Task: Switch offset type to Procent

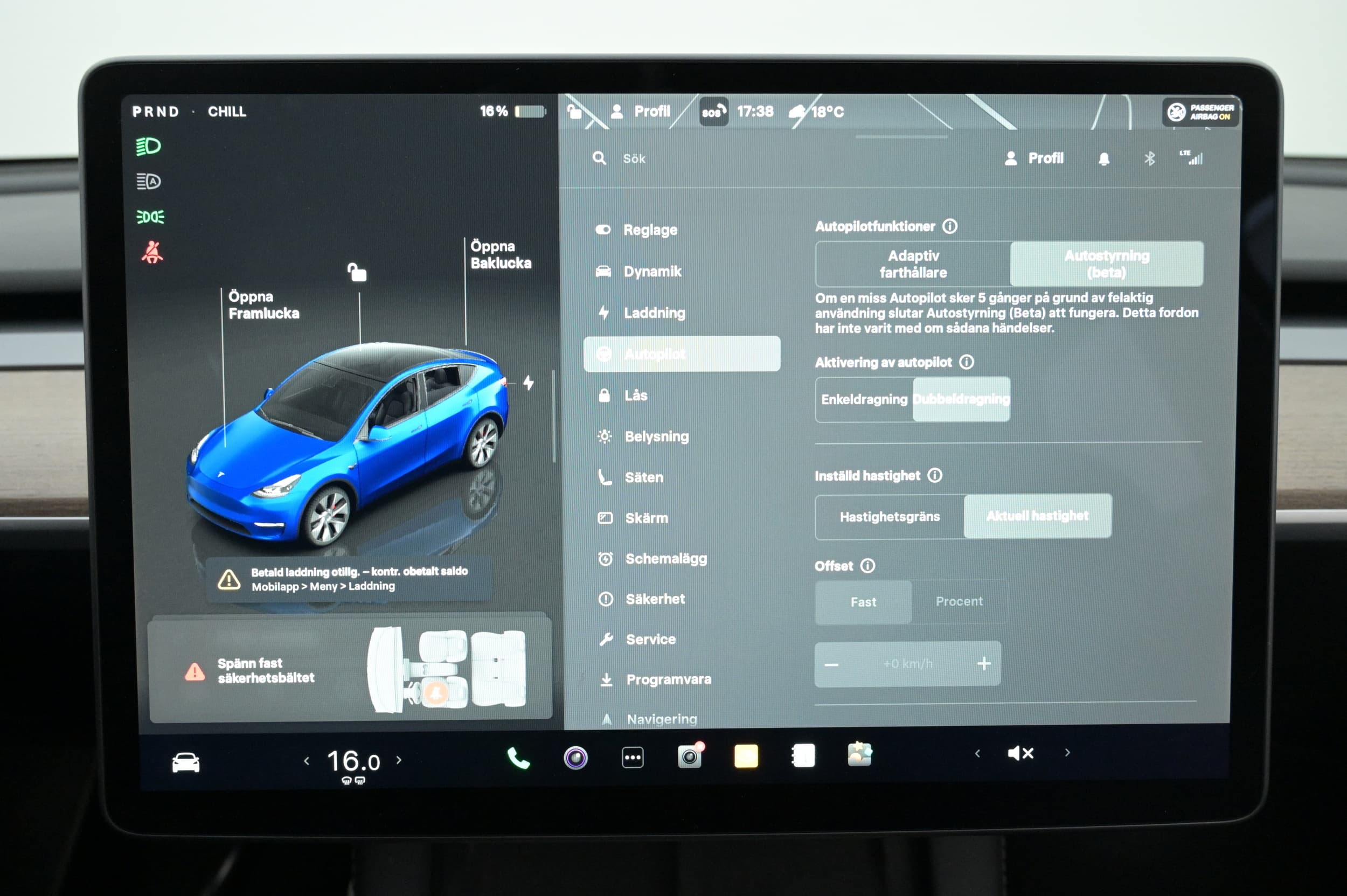Action: click(959, 602)
